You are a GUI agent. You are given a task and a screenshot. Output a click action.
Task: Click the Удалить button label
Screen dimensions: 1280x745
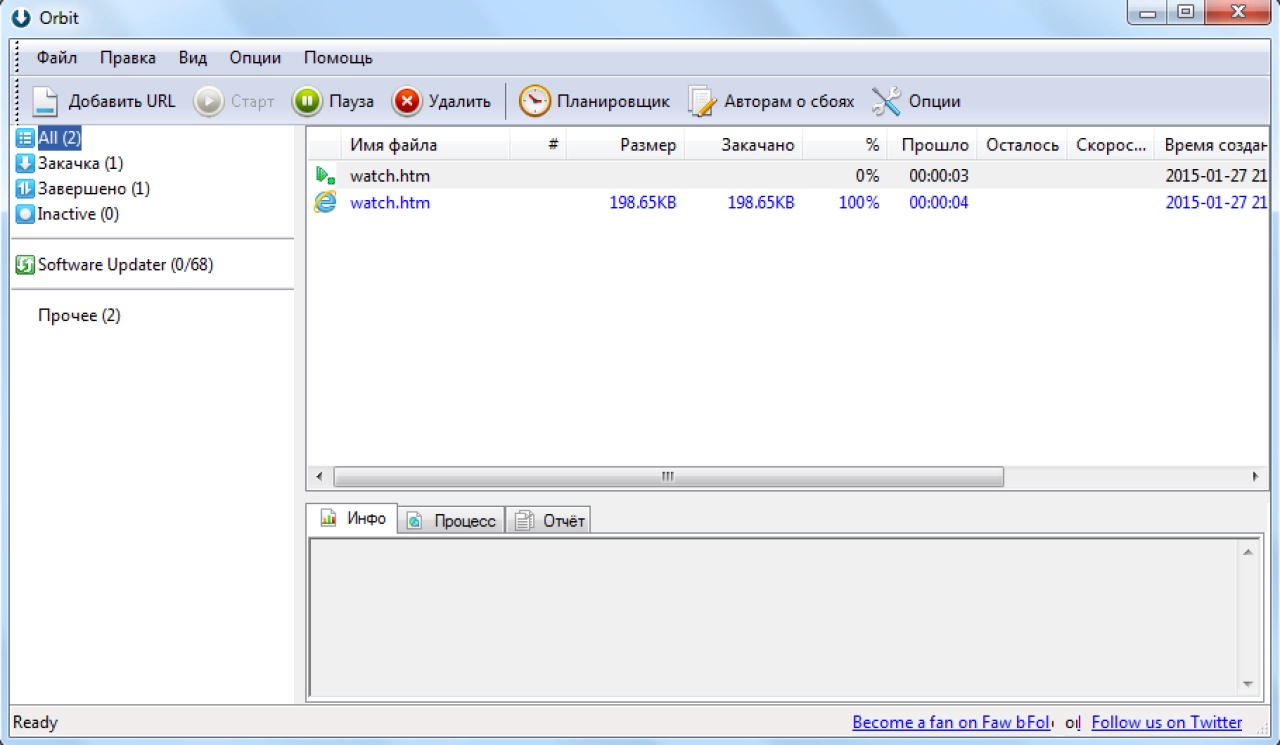point(460,101)
